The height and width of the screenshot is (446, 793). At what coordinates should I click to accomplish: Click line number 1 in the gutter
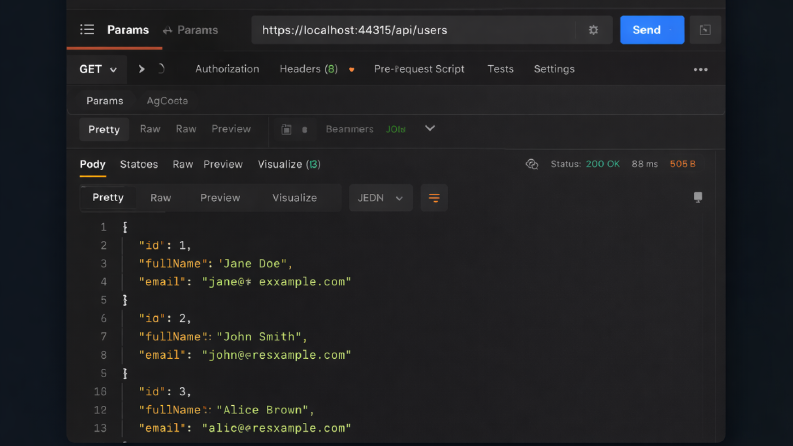[x=103, y=227]
